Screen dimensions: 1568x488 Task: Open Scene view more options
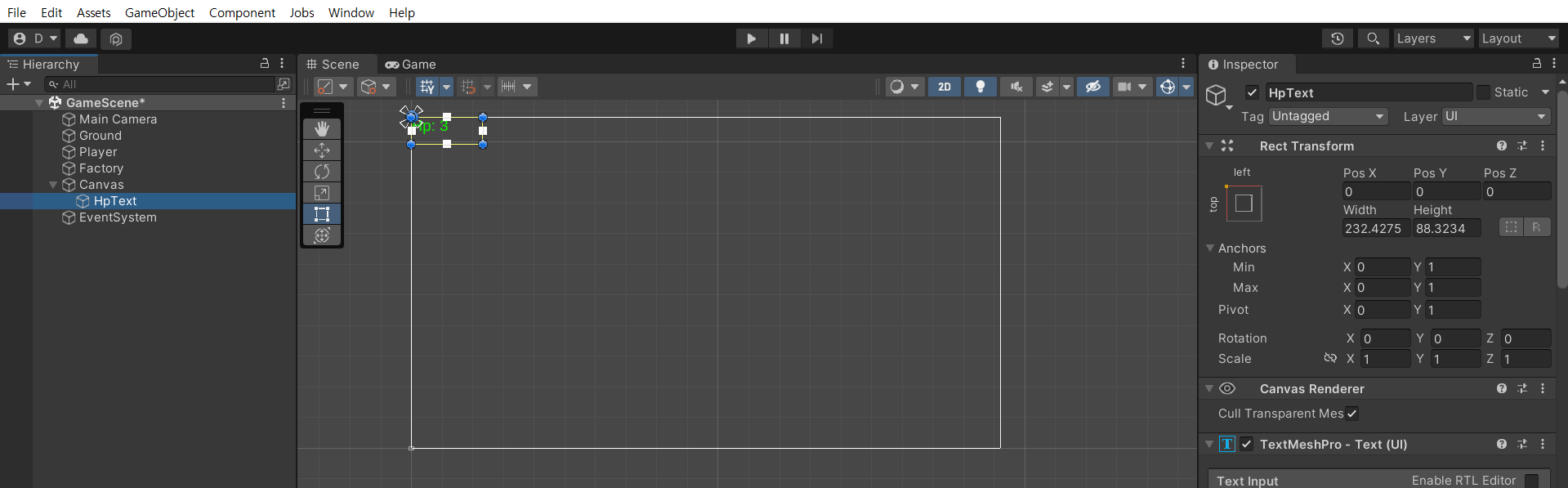point(1183,63)
